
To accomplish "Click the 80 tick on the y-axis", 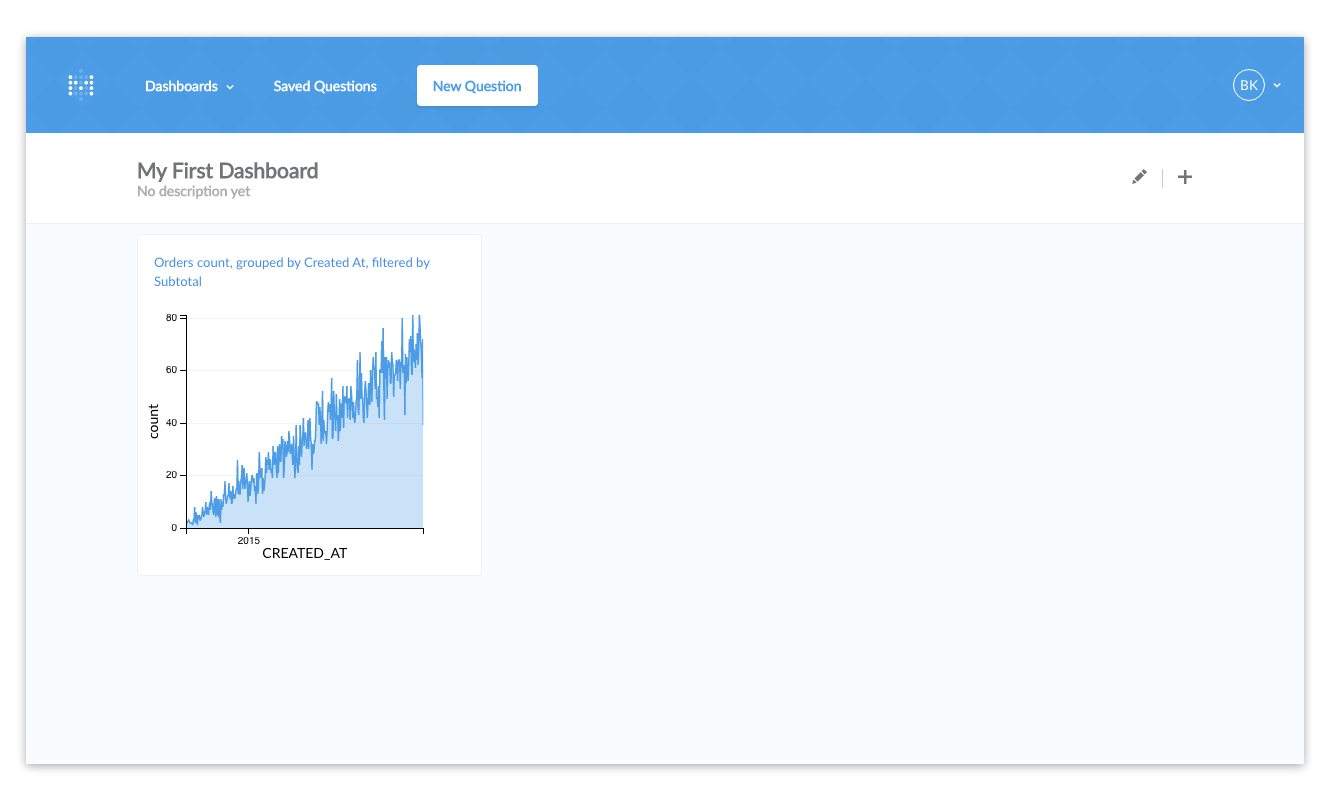I will coord(171,318).
